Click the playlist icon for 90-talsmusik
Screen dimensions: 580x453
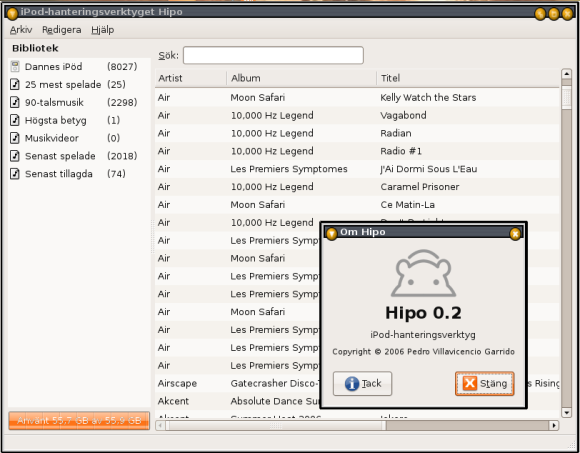(x=15, y=102)
